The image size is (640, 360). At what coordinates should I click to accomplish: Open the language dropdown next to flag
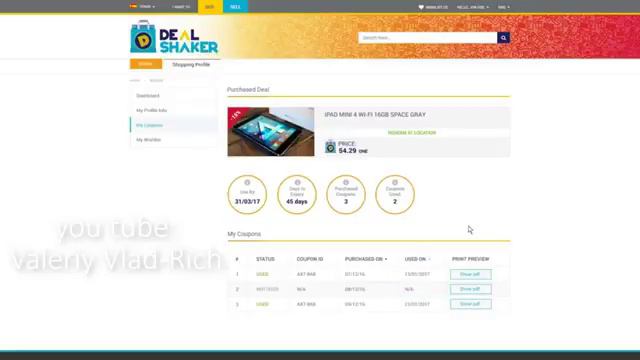click(147, 7)
